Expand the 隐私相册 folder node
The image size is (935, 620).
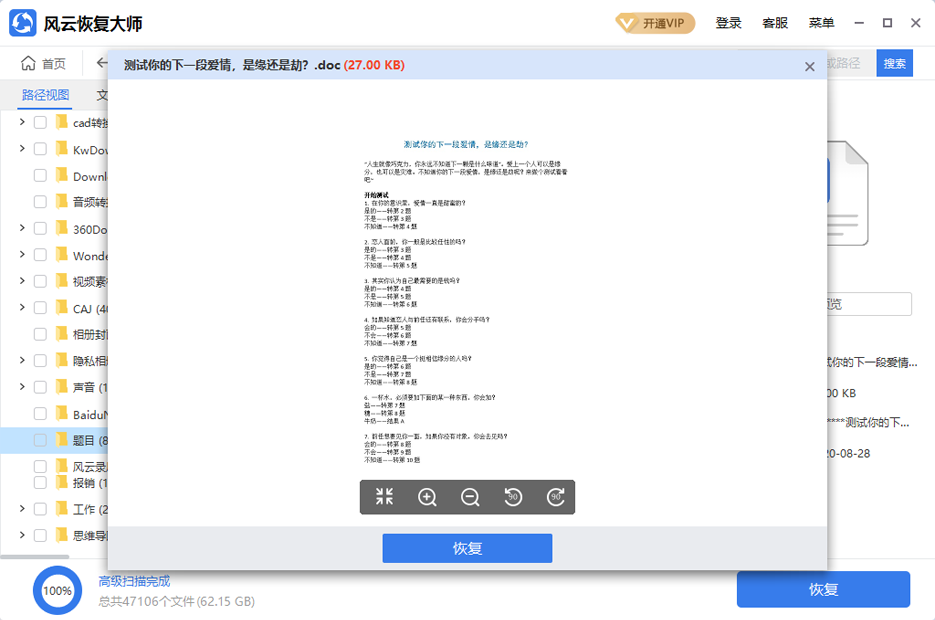22,360
